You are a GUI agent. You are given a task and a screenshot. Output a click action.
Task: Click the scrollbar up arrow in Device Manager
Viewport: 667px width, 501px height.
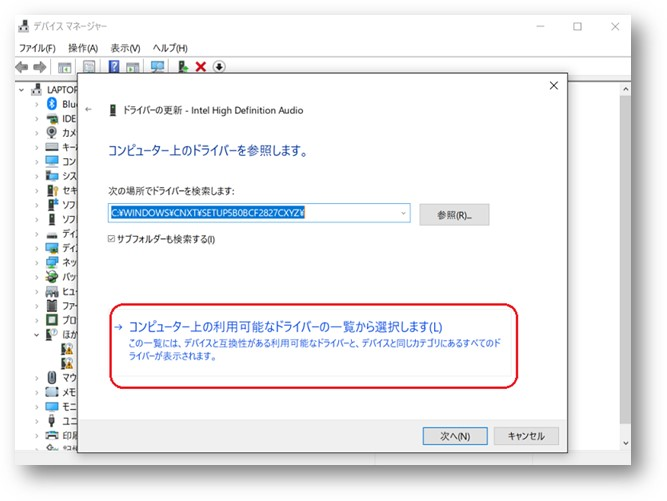625,89
